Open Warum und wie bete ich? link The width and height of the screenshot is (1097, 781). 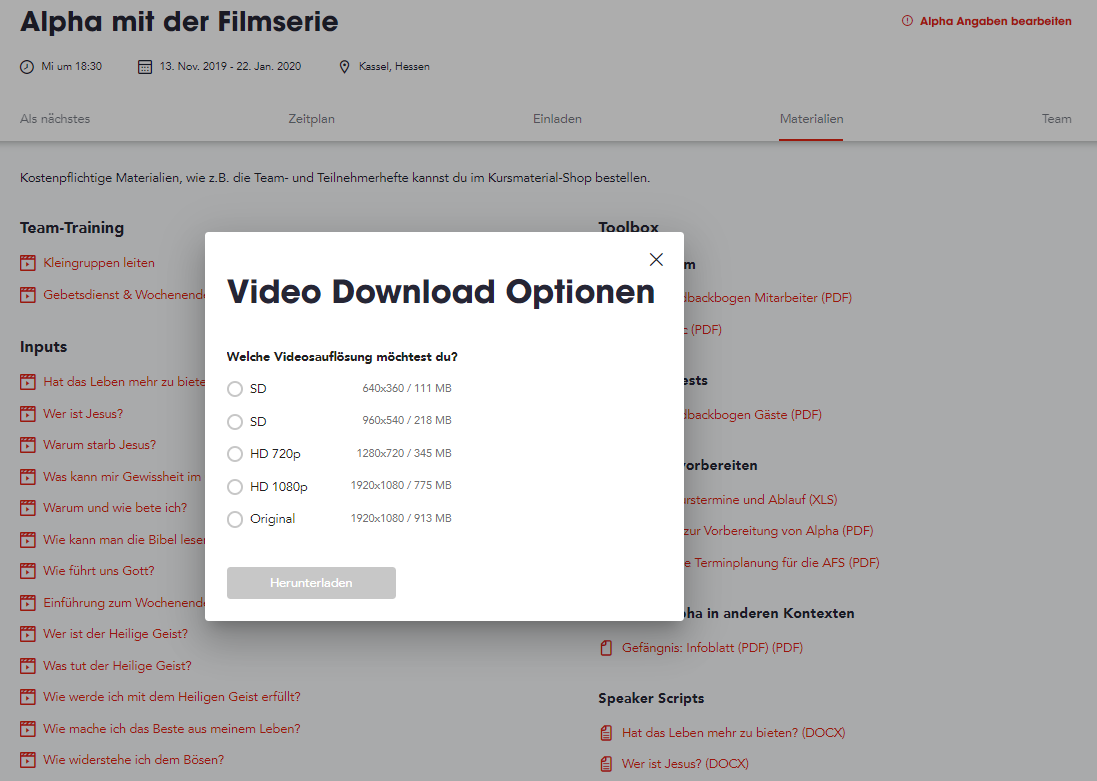click(115, 508)
